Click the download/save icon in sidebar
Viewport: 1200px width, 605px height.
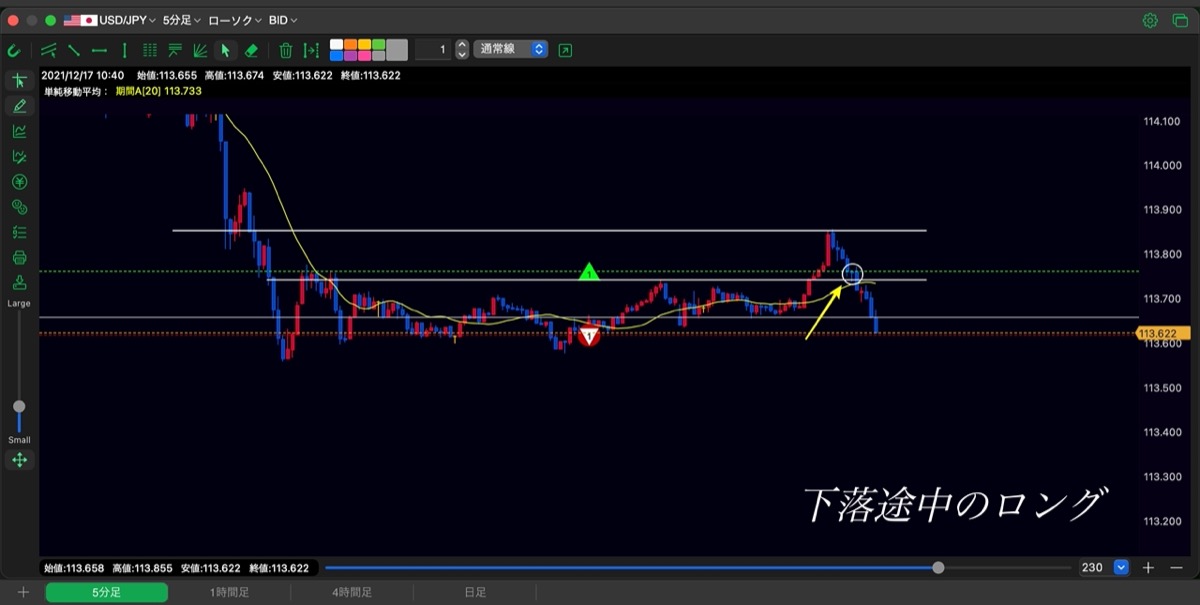pyautogui.click(x=19, y=284)
